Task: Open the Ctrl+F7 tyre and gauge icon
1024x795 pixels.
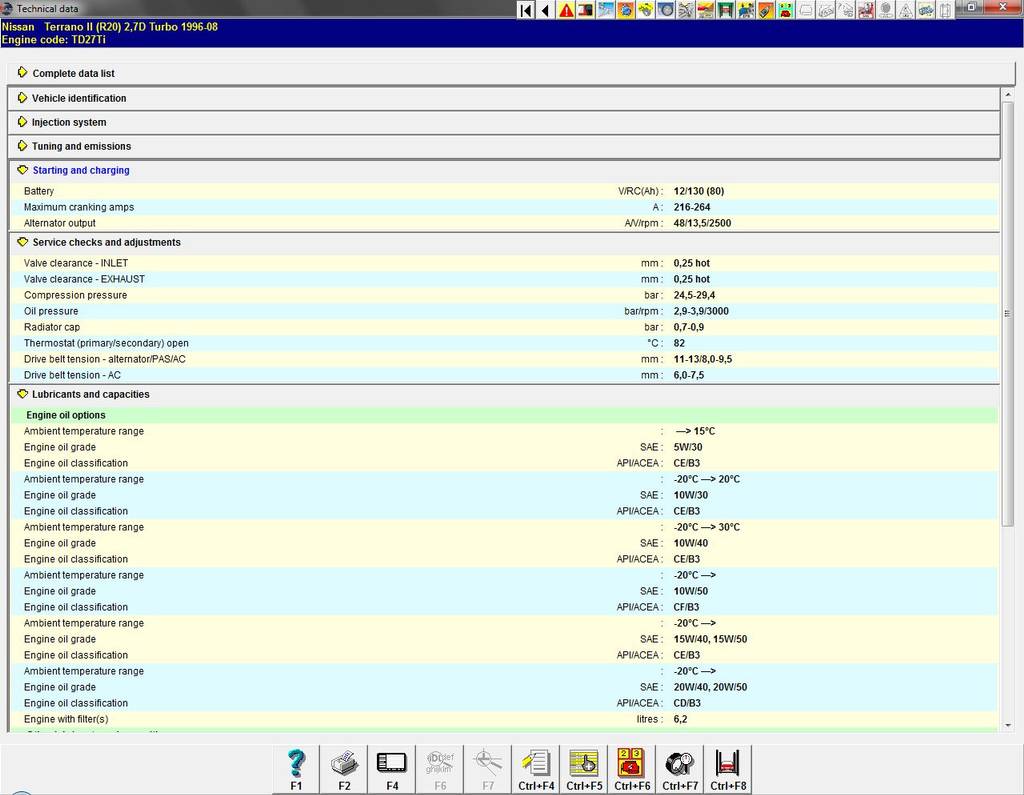Action: tap(680, 769)
